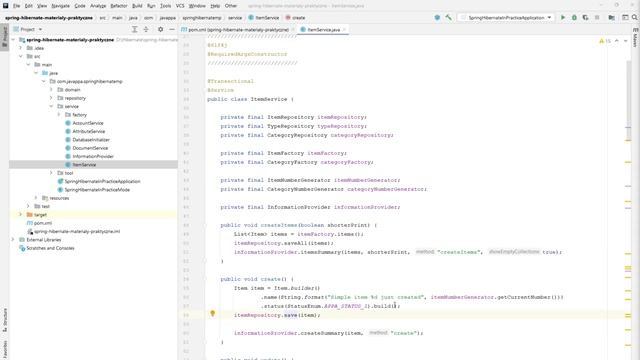
Task: Hide the Project tool window
Action: pyautogui.click(x=172, y=29)
